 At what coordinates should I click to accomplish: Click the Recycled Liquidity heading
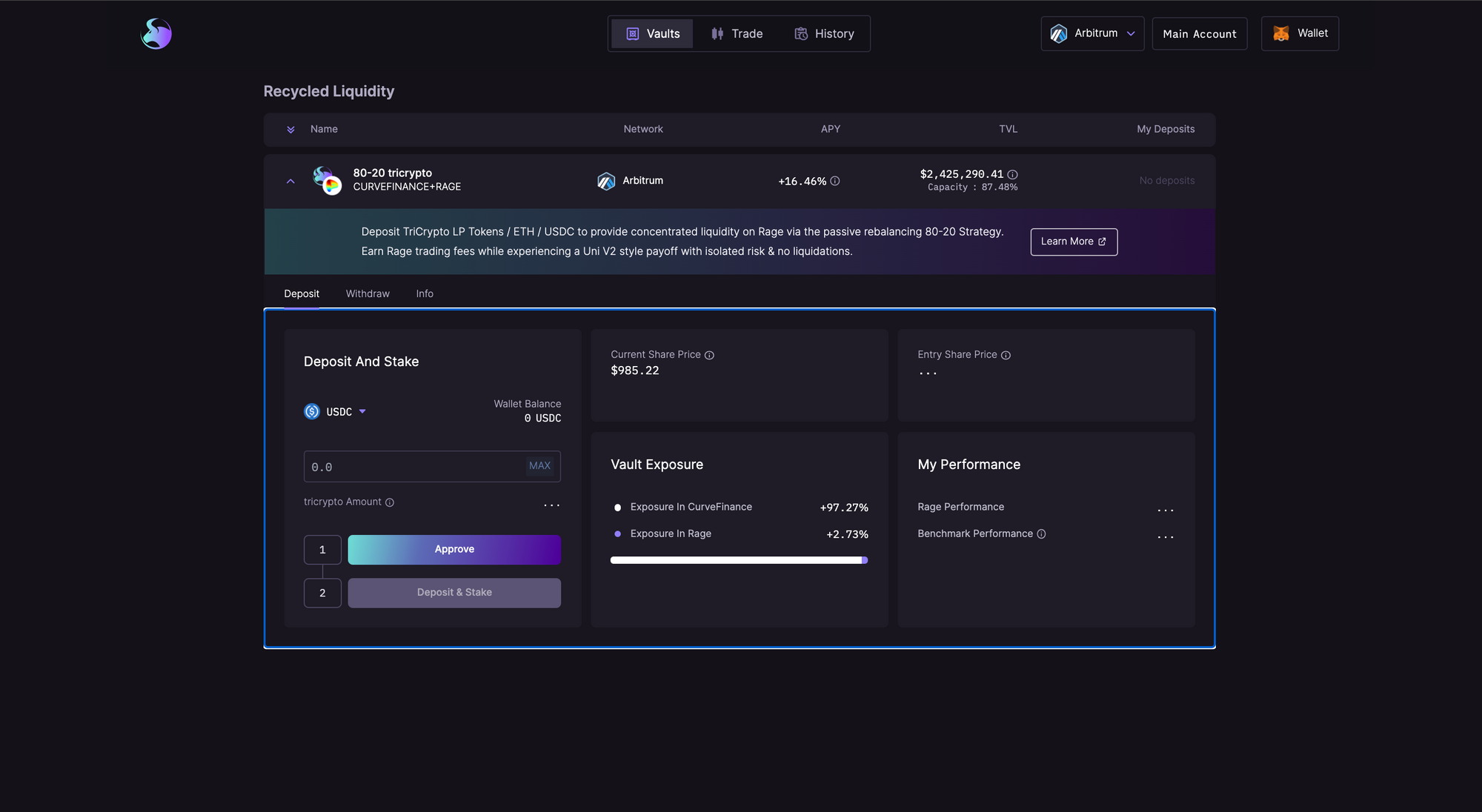tap(329, 91)
